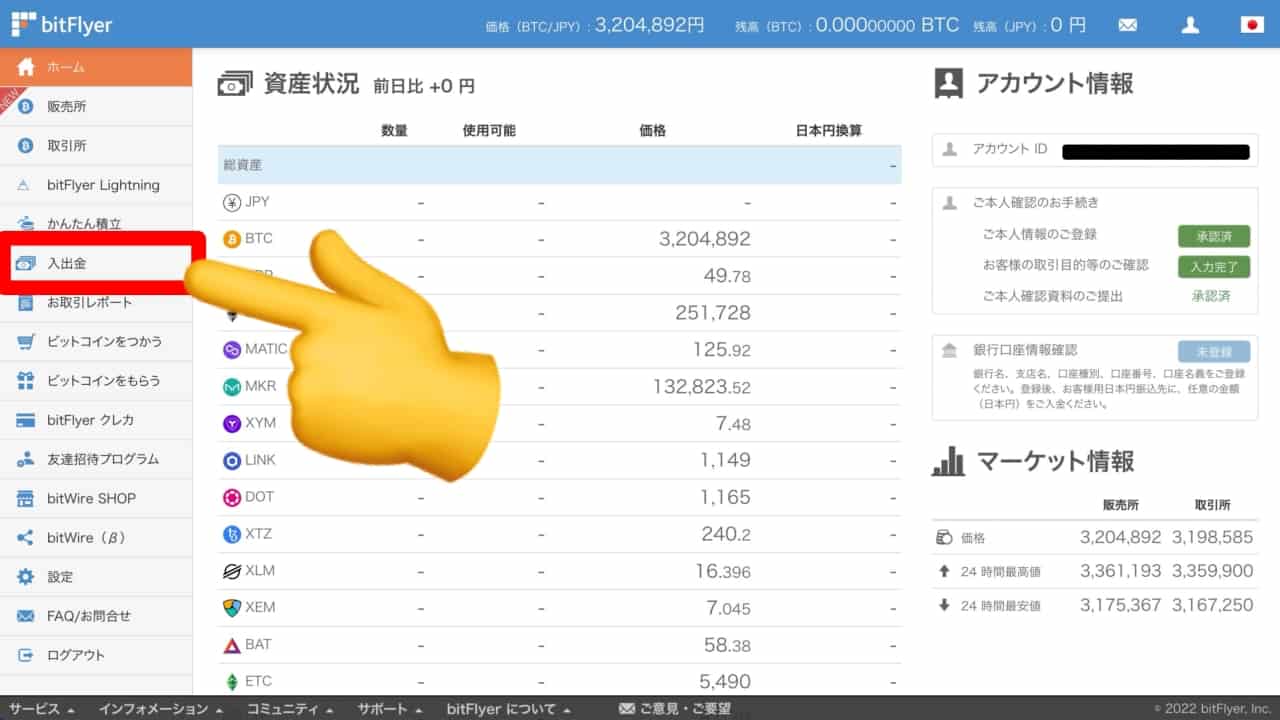Open the user profile icon in header
Screen dimensions: 1280x720
click(1190, 25)
